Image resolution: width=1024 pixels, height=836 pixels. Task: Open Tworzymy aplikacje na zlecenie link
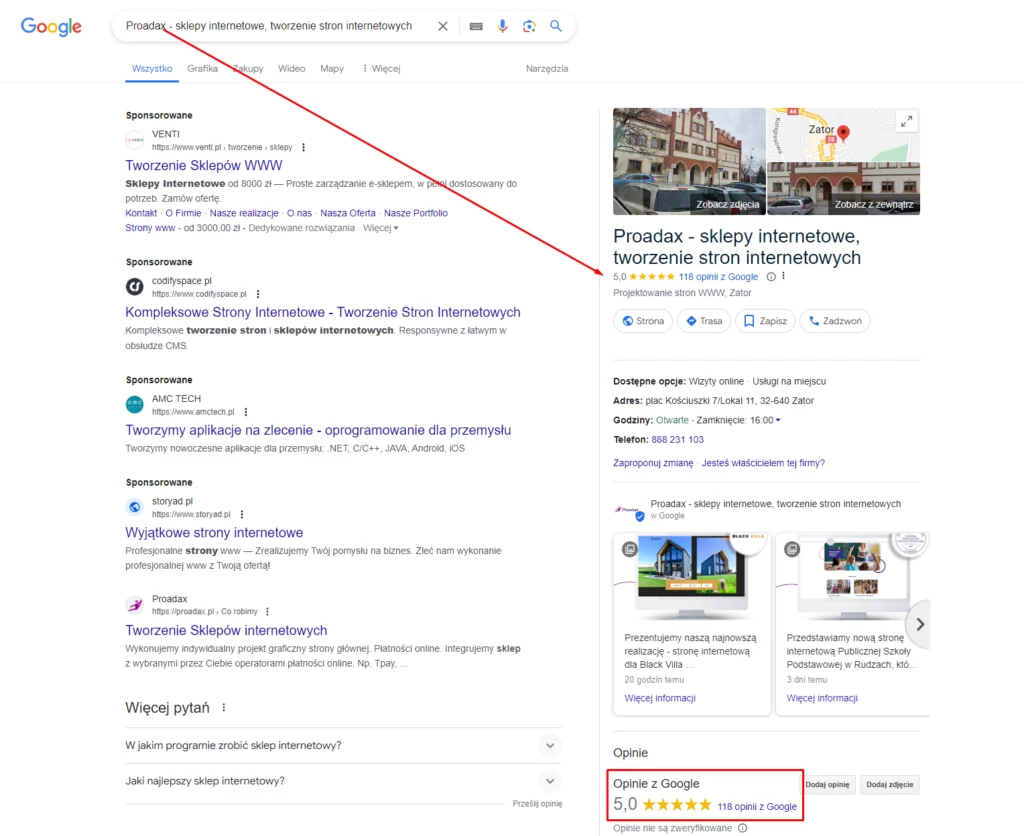coord(318,430)
